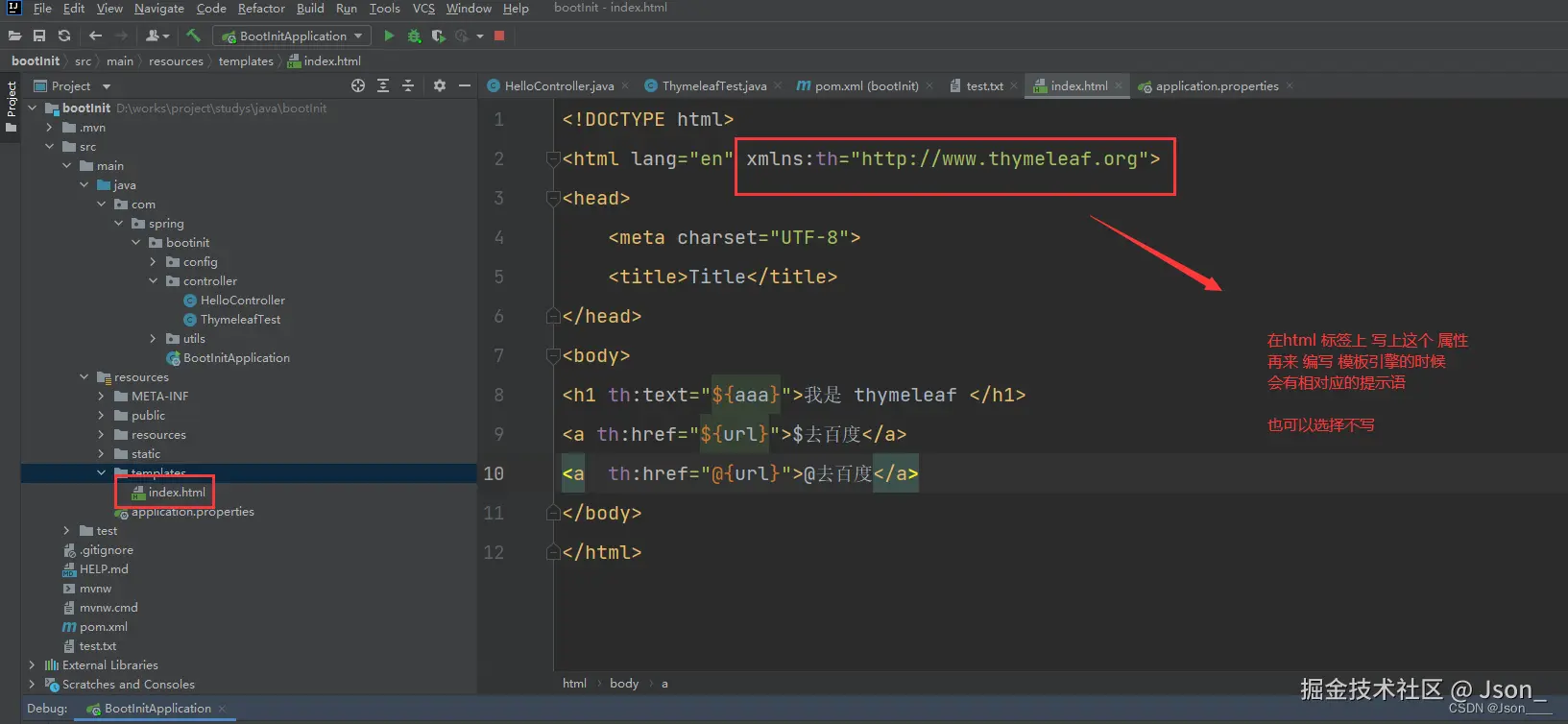The image size is (1568, 724).
Task: Click the Profiler run icon in the toolbar
Action: pos(462,36)
